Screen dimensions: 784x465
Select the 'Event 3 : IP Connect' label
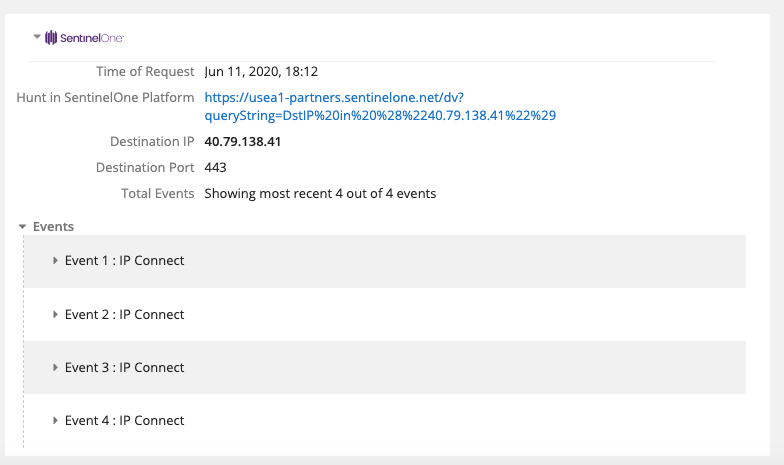pyautogui.click(x=124, y=367)
